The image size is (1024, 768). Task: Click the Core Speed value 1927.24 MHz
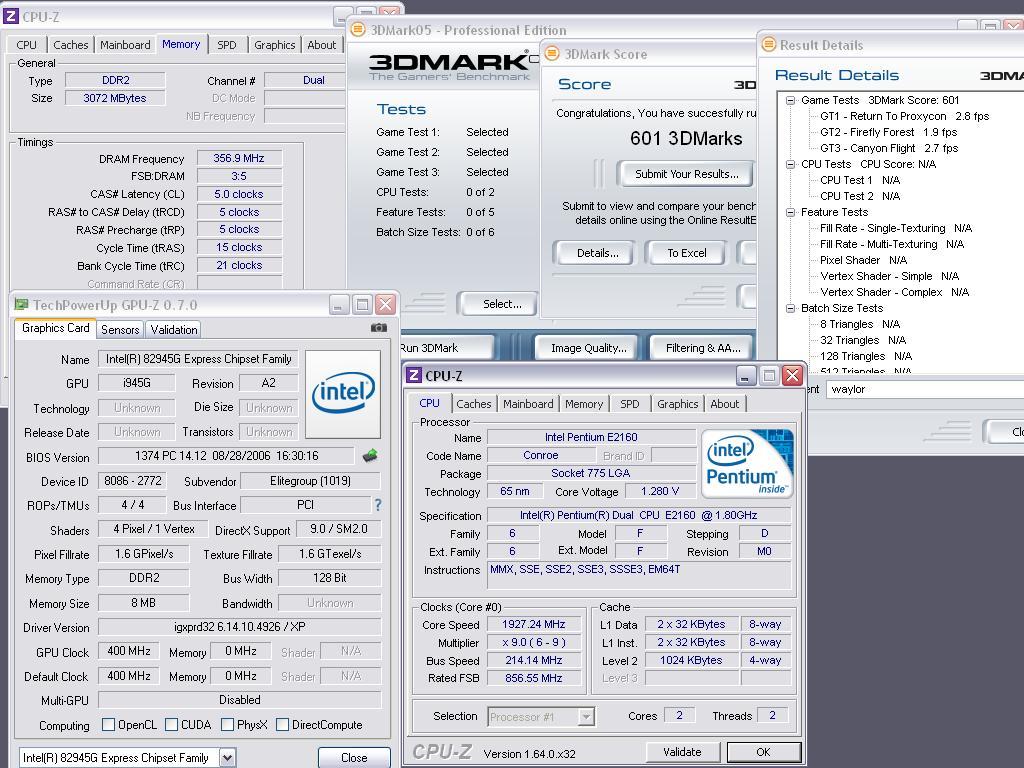click(534, 624)
